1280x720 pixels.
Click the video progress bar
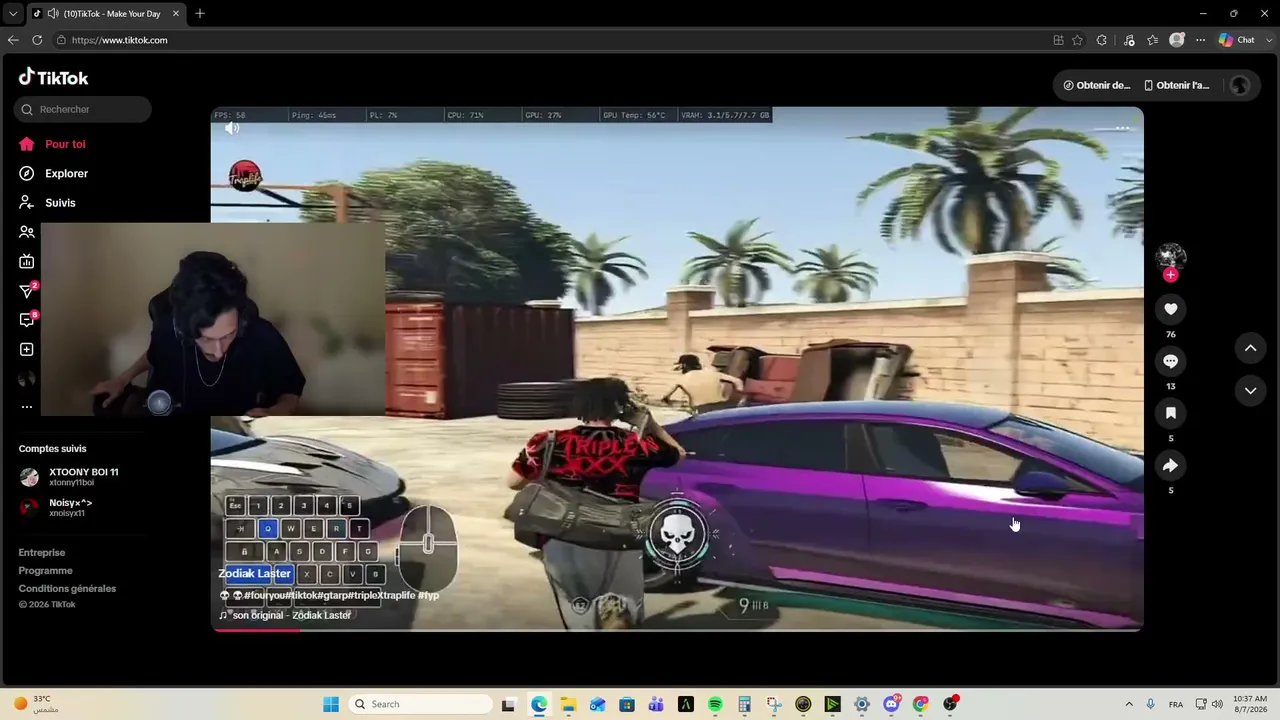pos(677,629)
